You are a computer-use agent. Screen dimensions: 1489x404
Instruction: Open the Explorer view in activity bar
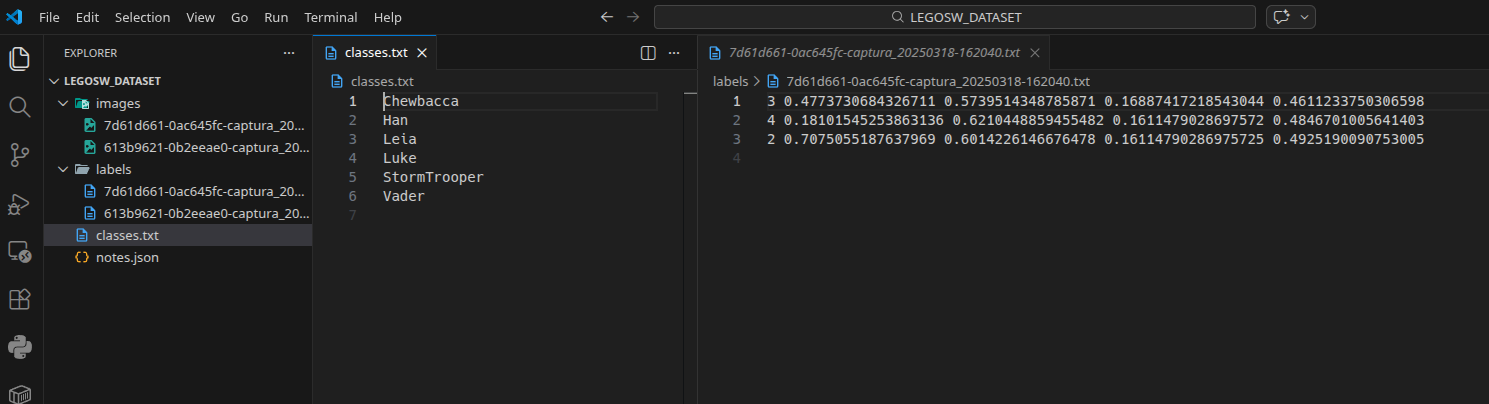tap(19, 58)
